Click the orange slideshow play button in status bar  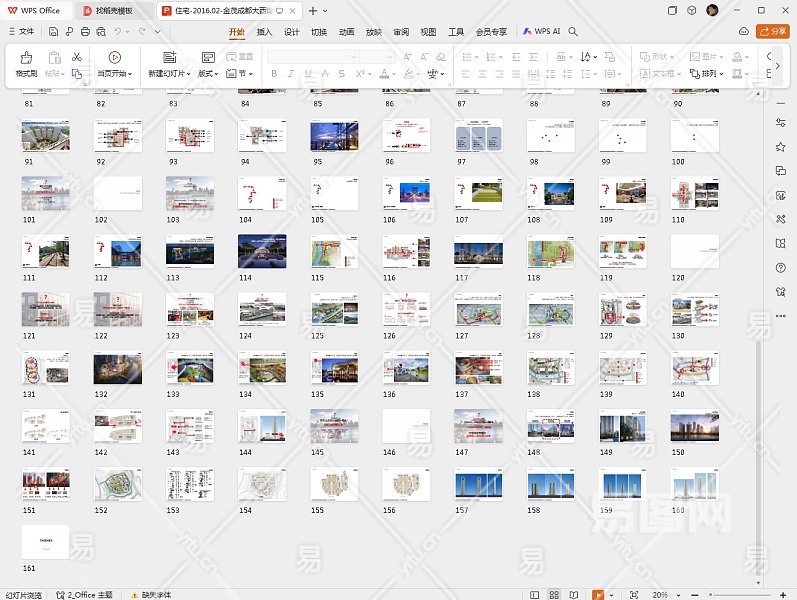click(598, 594)
